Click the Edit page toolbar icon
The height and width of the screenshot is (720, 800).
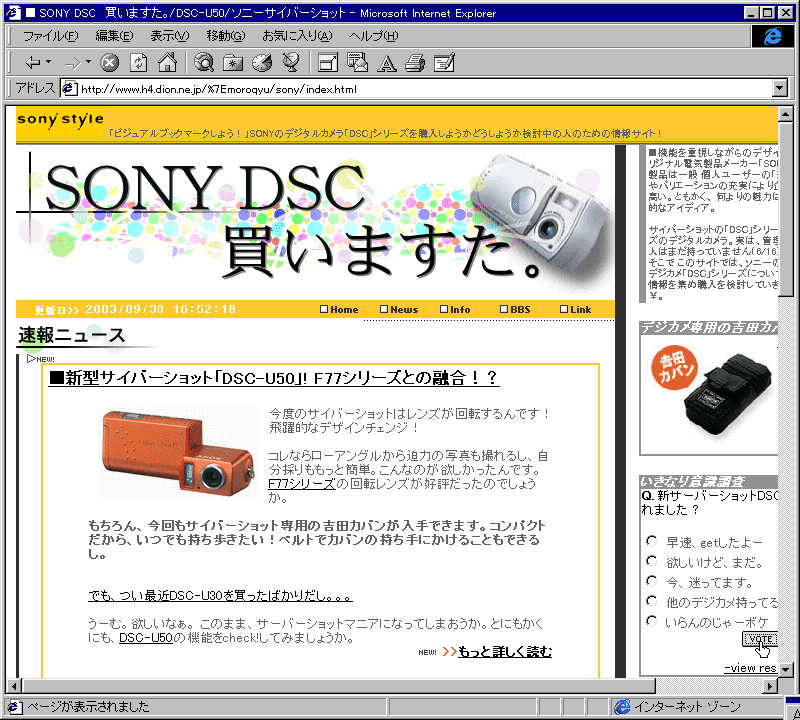444,63
